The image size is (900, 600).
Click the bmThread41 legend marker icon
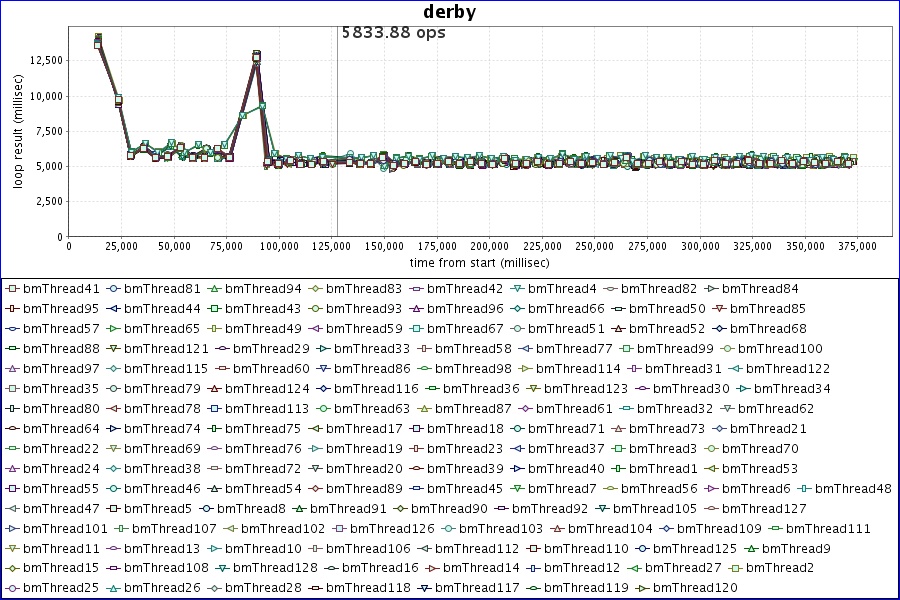(x=12, y=289)
